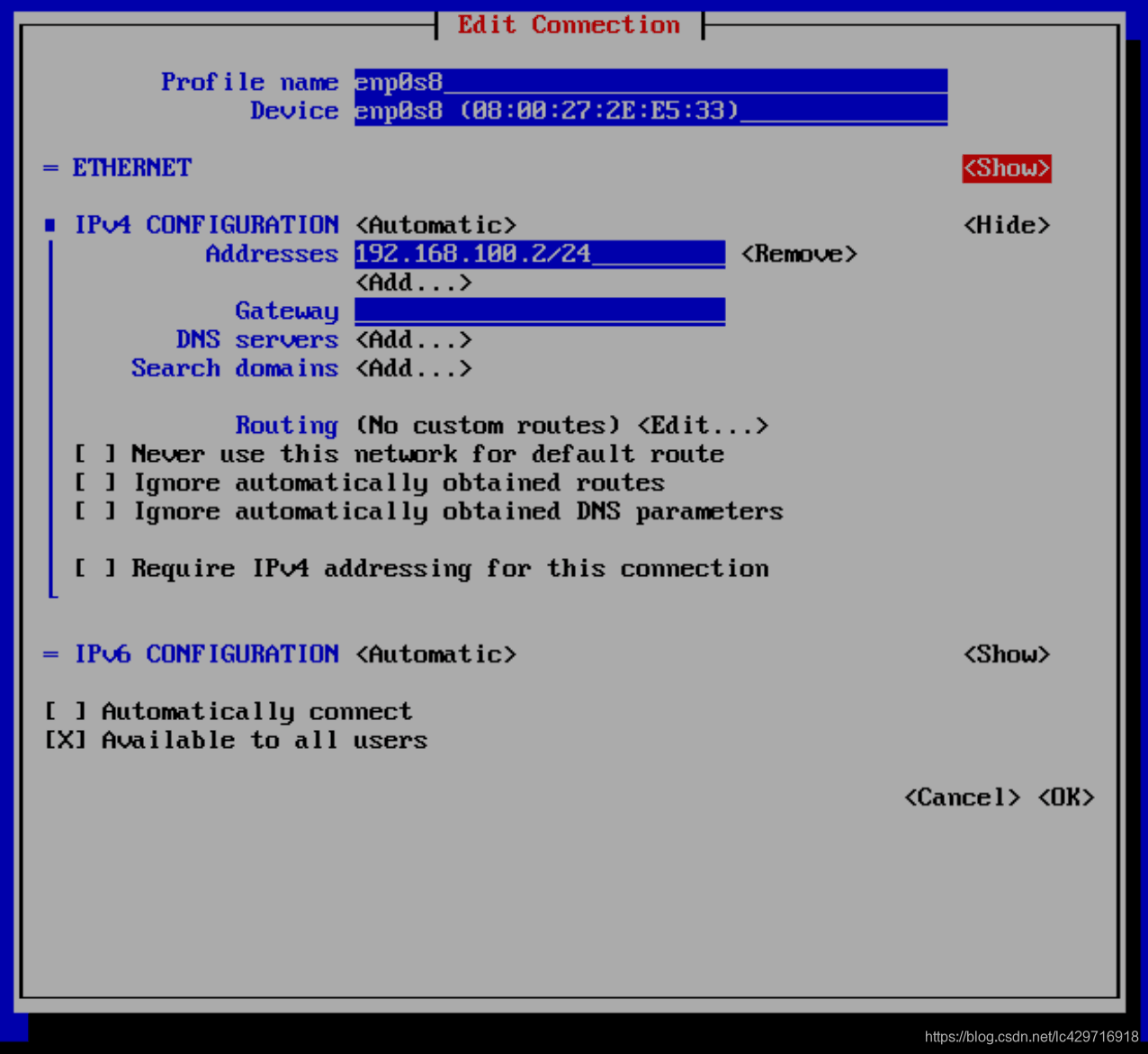Image resolution: width=1148 pixels, height=1054 pixels.
Task: Cancel editing the connection
Action: [x=963, y=797]
